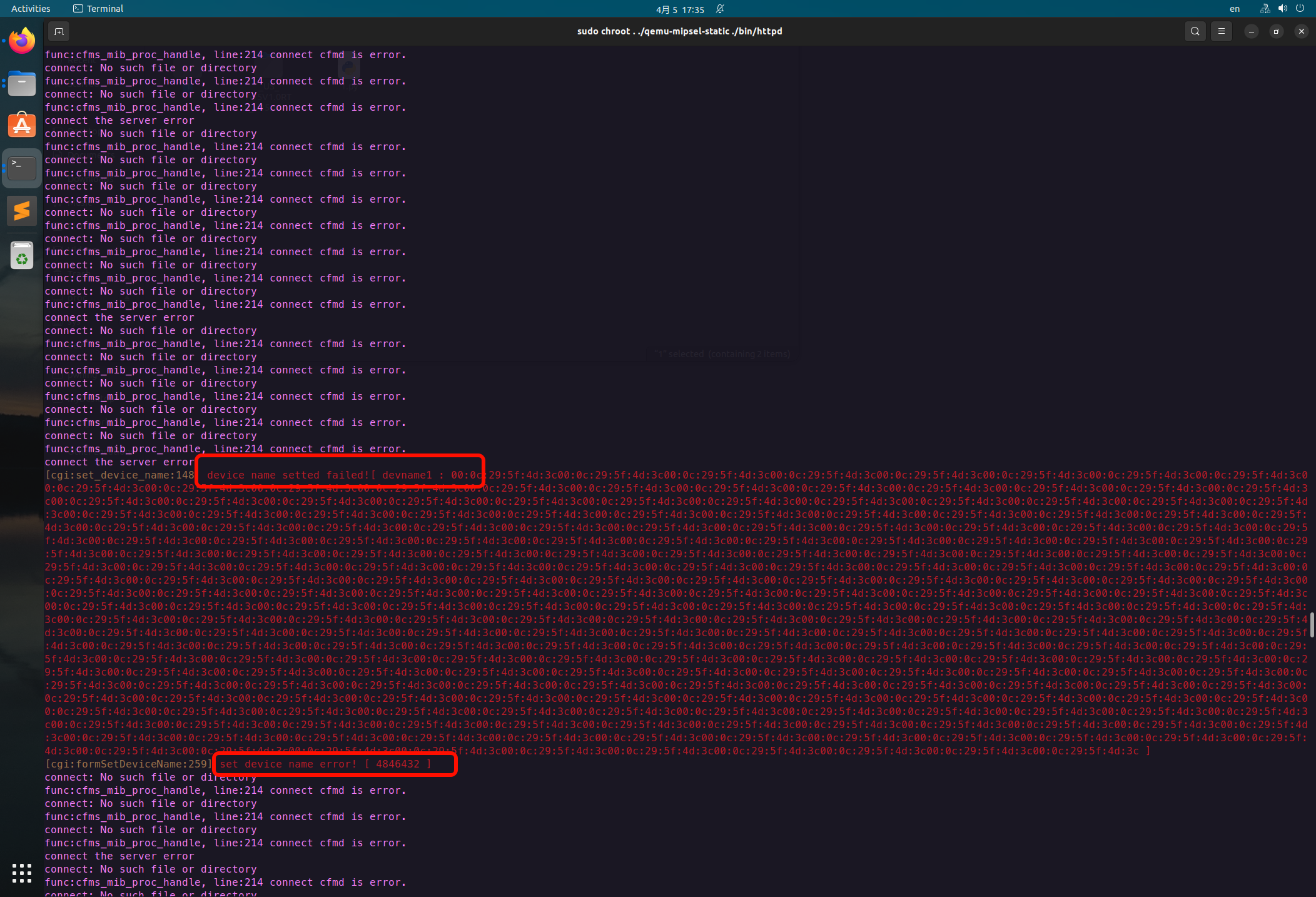Show the applications grid
The width and height of the screenshot is (1316, 897).
click(x=22, y=873)
